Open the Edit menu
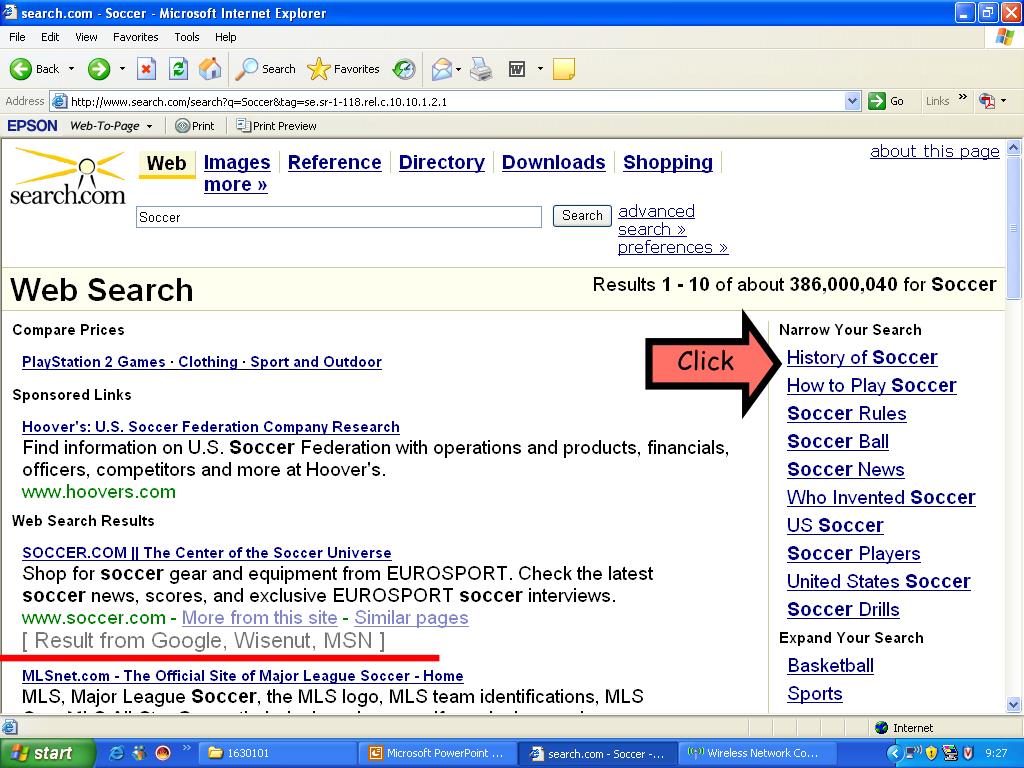The width and height of the screenshot is (1024, 768). tap(50, 37)
